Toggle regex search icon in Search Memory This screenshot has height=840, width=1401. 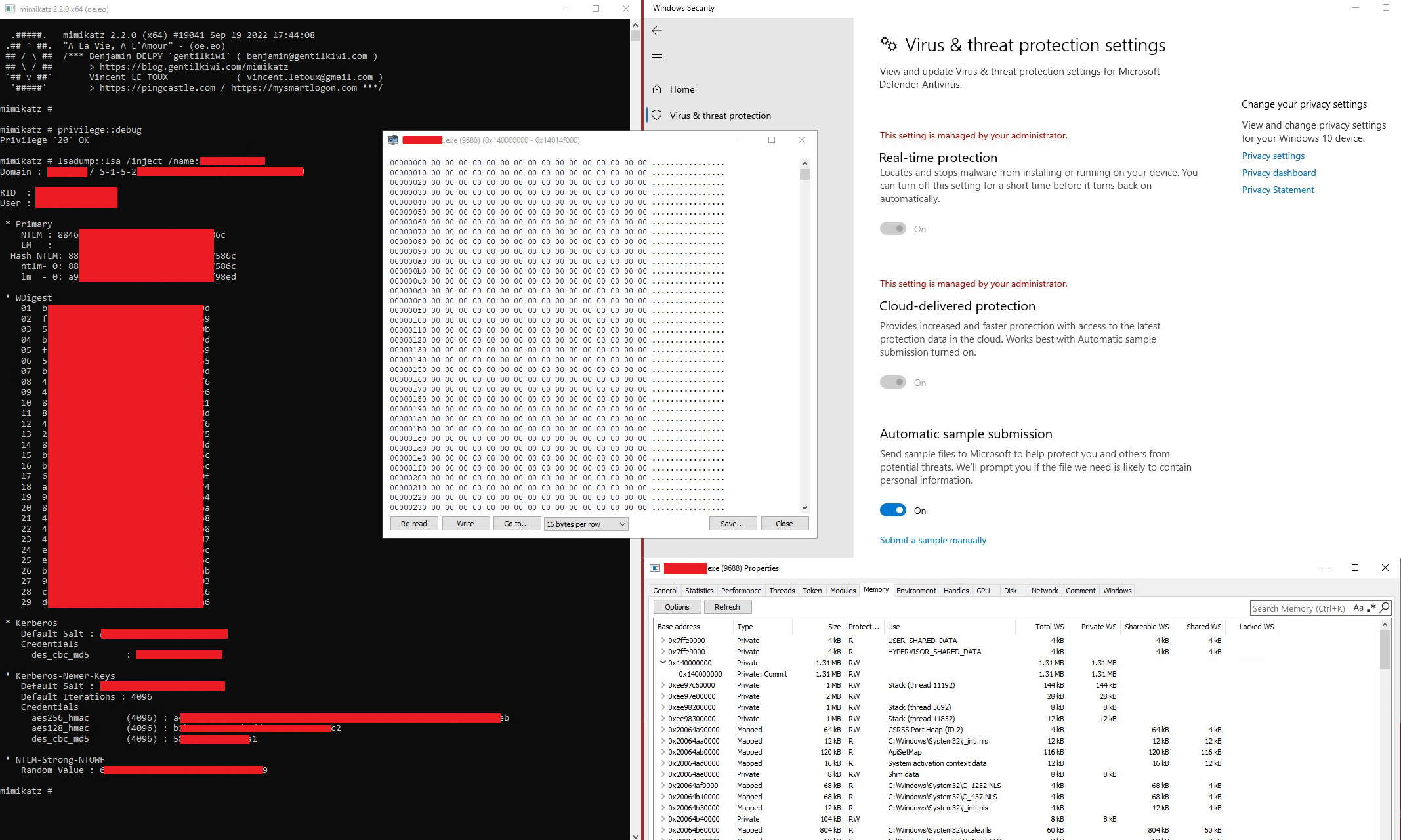pyautogui.click(x=1371, y=608)
